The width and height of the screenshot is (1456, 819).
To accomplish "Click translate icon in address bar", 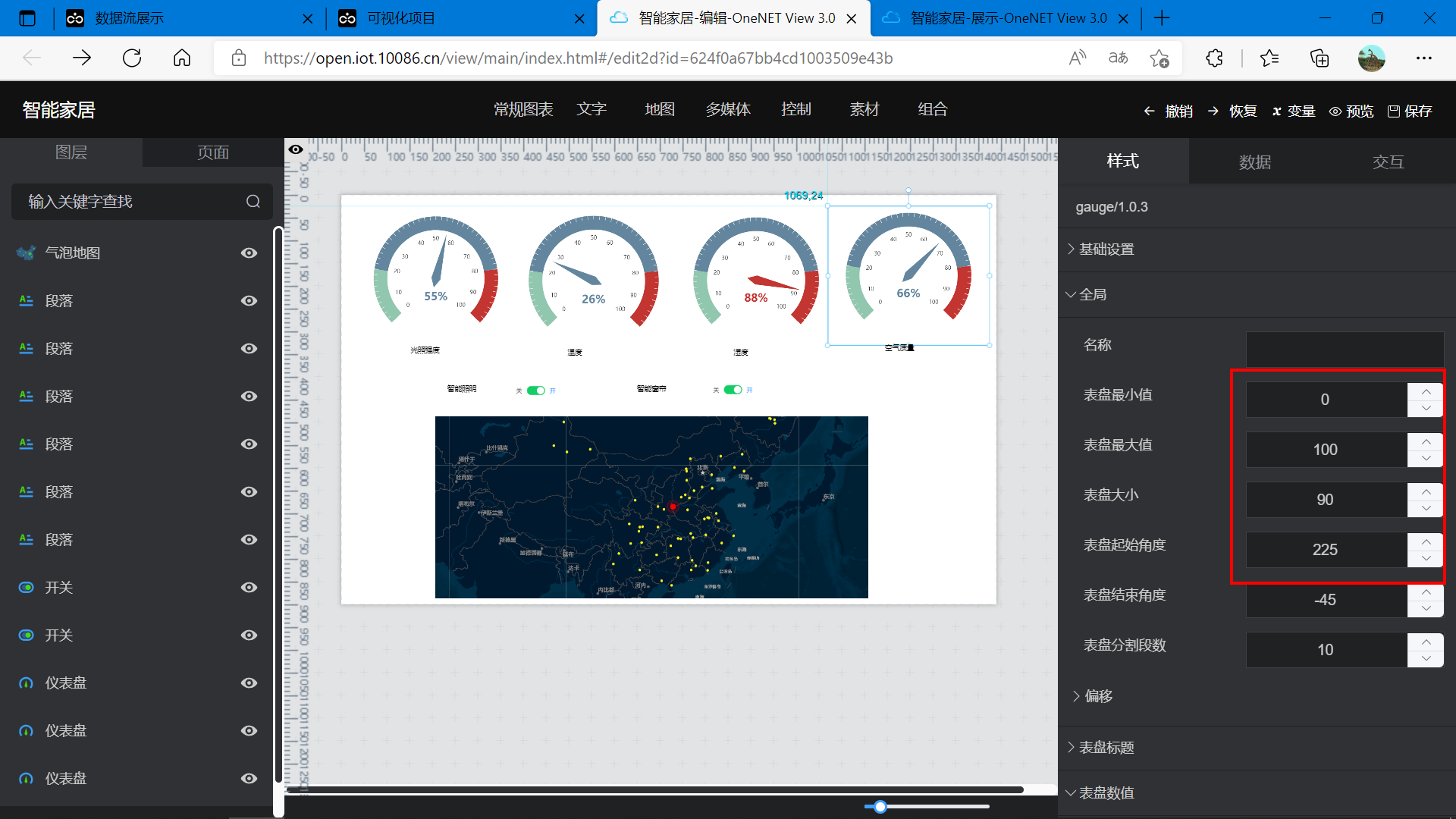I will 1119,58.
